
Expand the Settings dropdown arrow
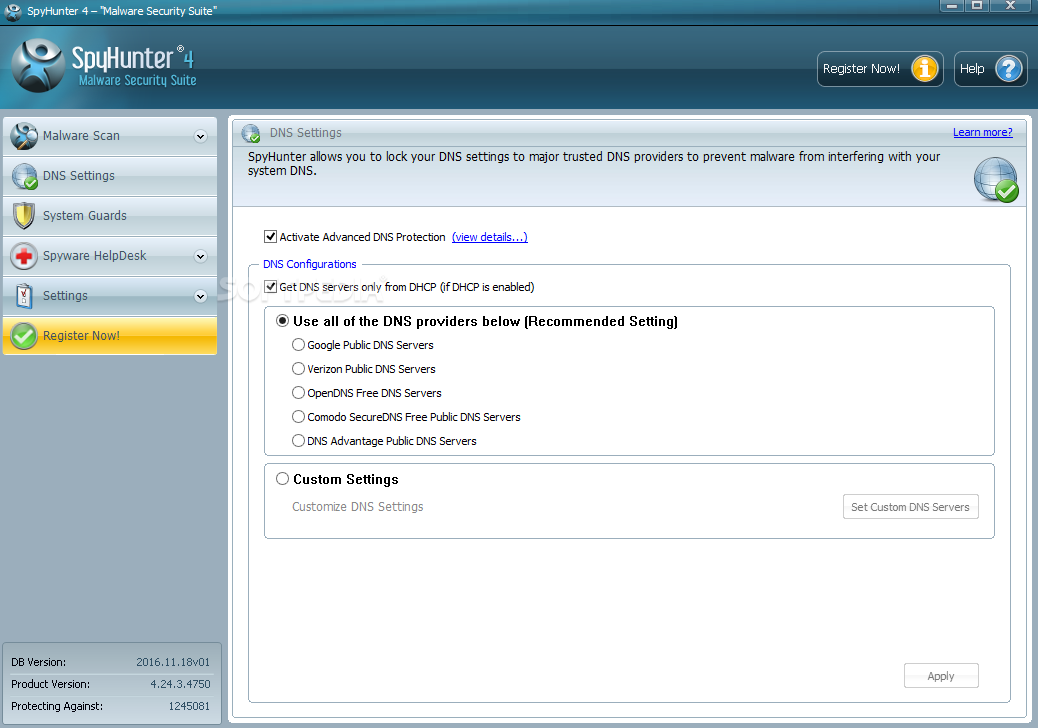tap(201, 296)
